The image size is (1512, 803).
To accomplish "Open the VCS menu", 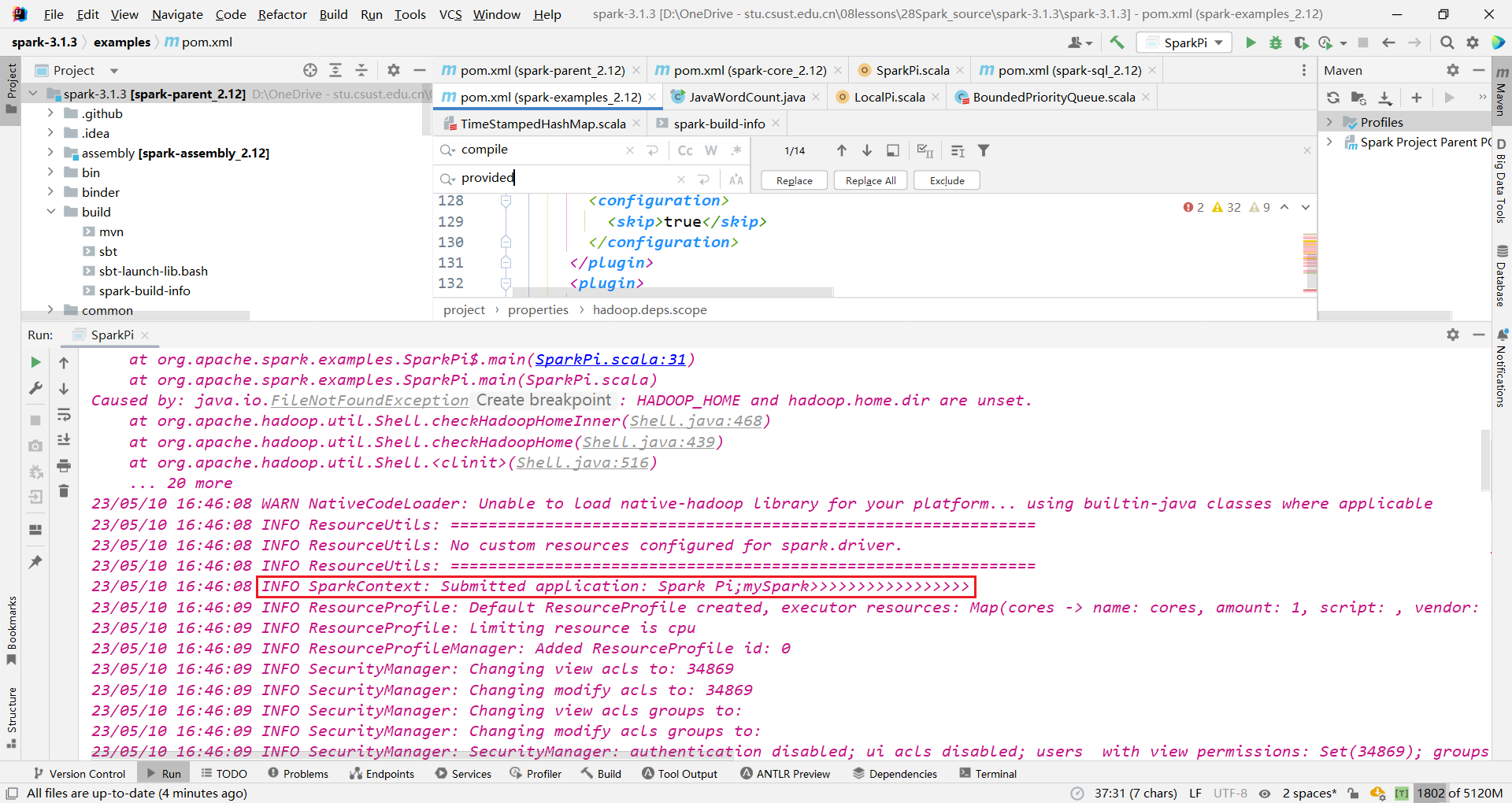I will pyautogui.click(x=450, y=14).
